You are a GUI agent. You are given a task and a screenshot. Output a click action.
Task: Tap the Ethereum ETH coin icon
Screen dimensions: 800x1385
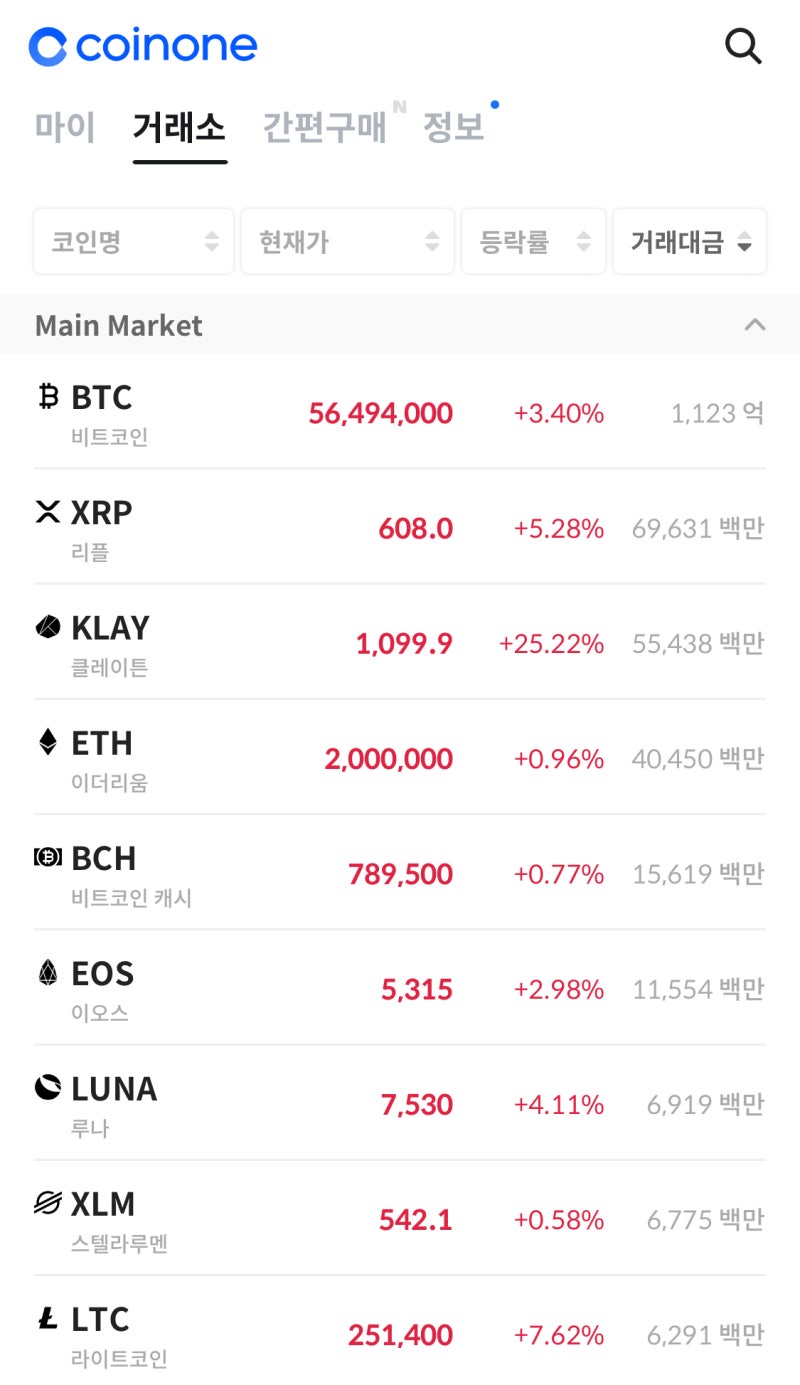tap(48, 742)
